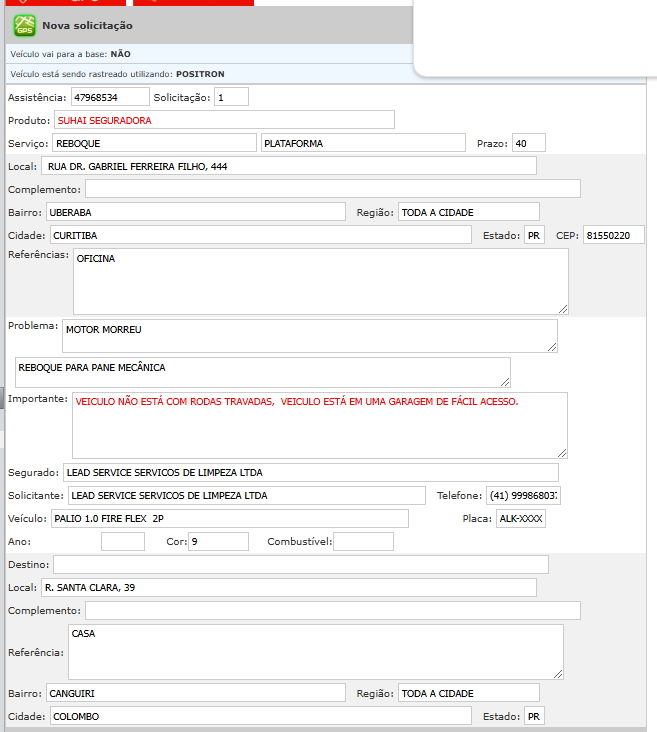Click the PLATAFORMA service type field

(362, 143)
